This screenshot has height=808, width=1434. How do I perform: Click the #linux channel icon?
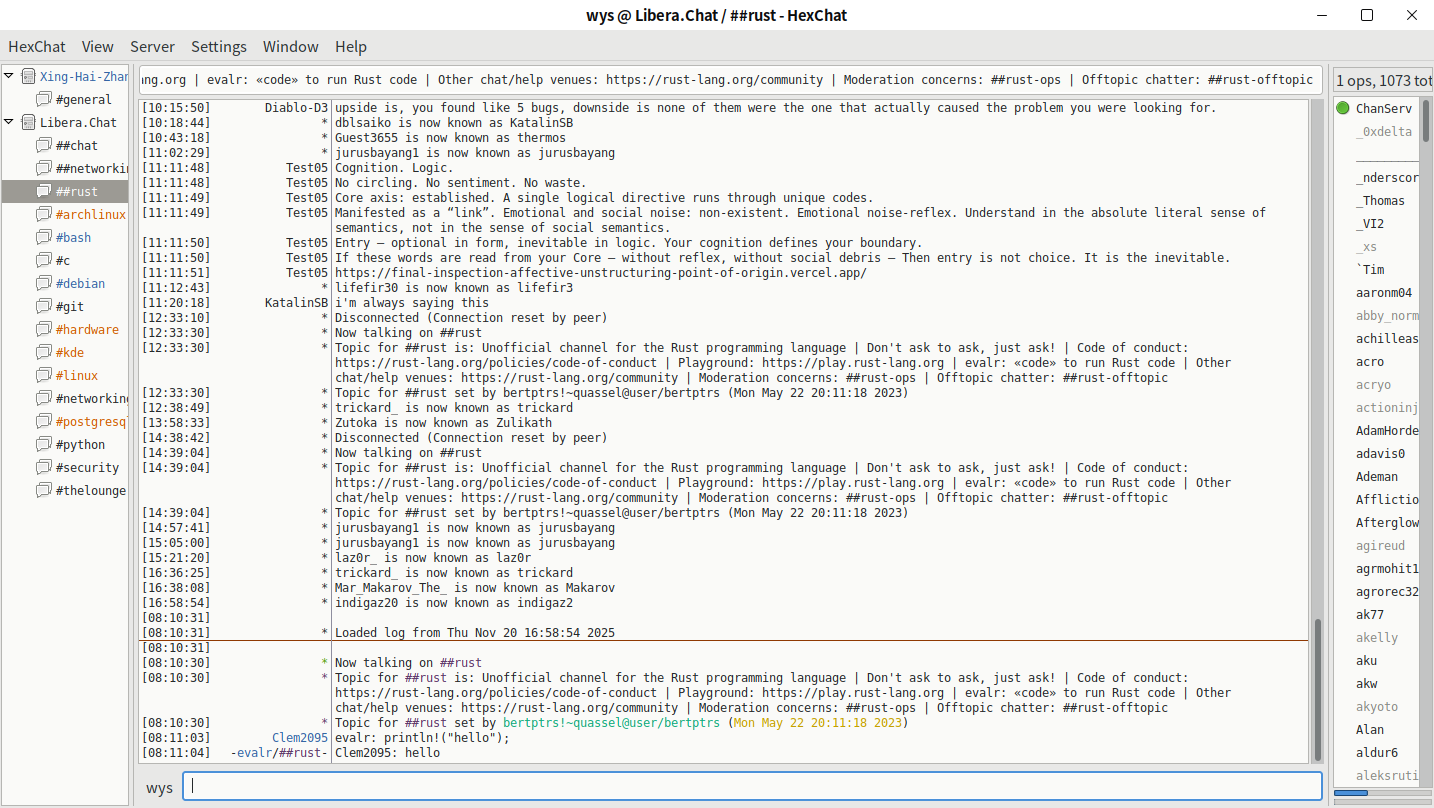(x=44, y=375)
